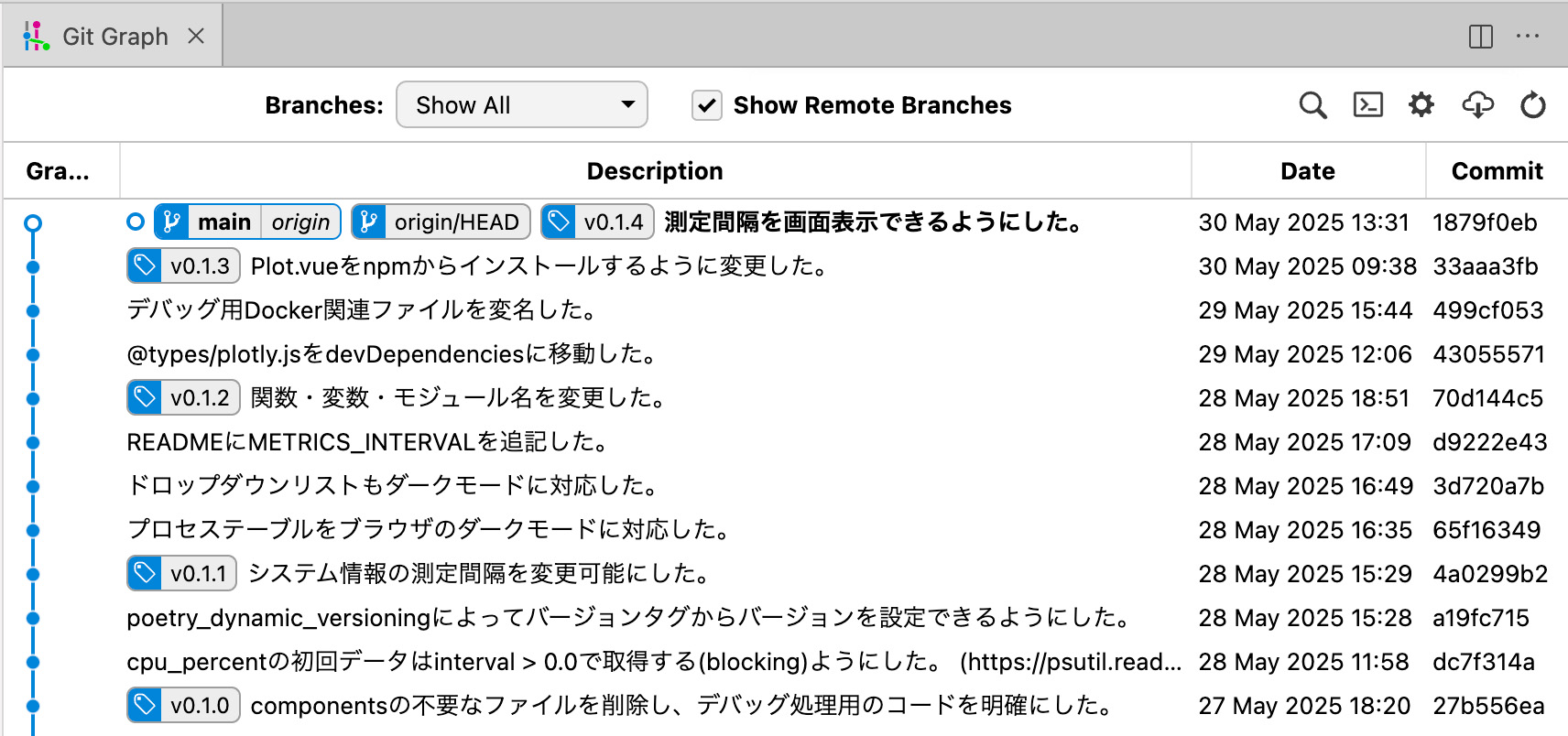The width and height of the screenshot is (1568, 736).
Task: Open the editor more actions ellipsis
Action: tap(1527, 37)
